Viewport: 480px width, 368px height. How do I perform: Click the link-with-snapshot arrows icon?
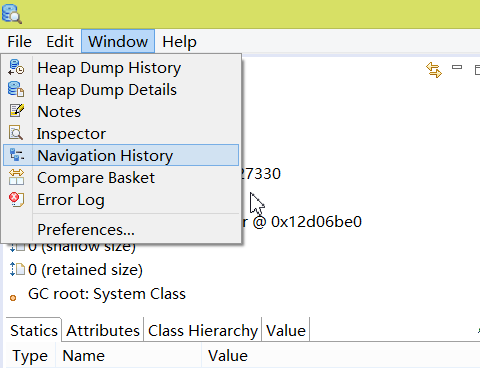pyautogui.click(x=434, y=70)
